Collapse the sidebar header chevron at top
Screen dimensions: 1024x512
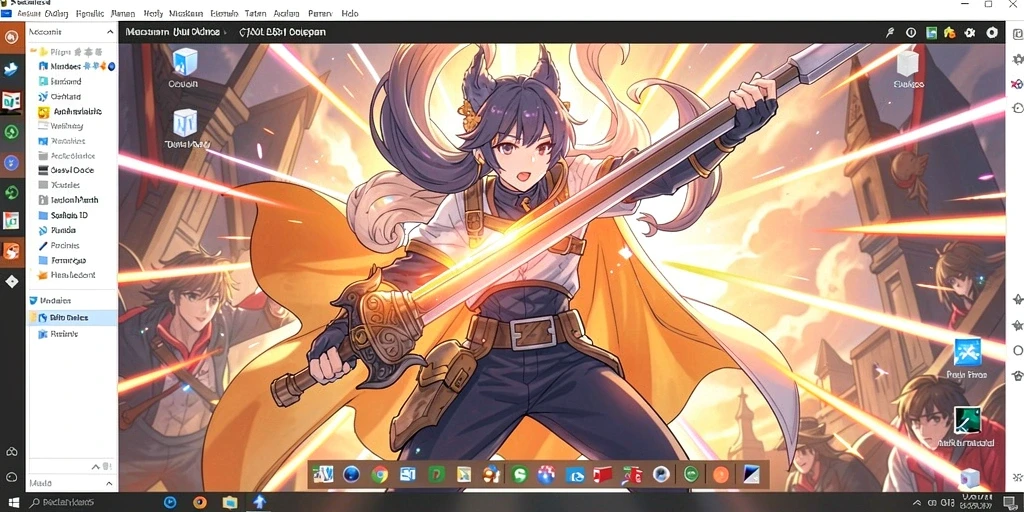pyautogui.click(x=110, y=32)
